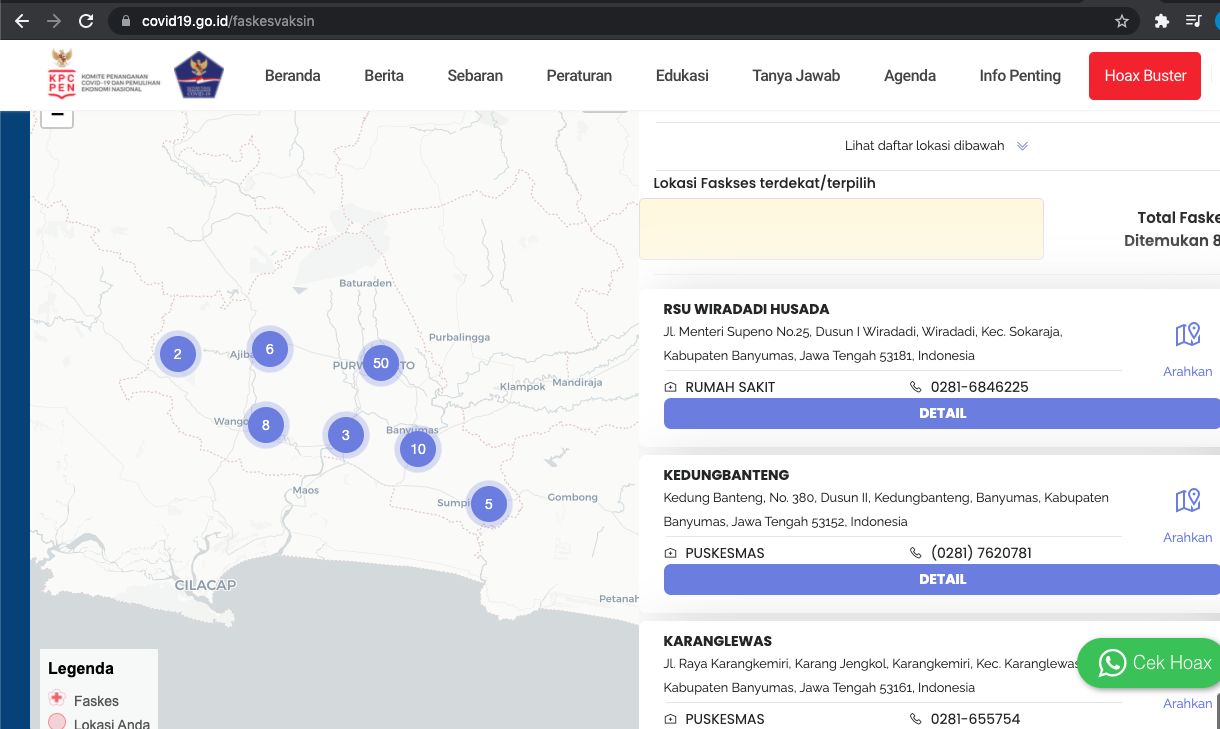
Task: Open the Info Penting menu item
Action: [x=1020, y=75]
